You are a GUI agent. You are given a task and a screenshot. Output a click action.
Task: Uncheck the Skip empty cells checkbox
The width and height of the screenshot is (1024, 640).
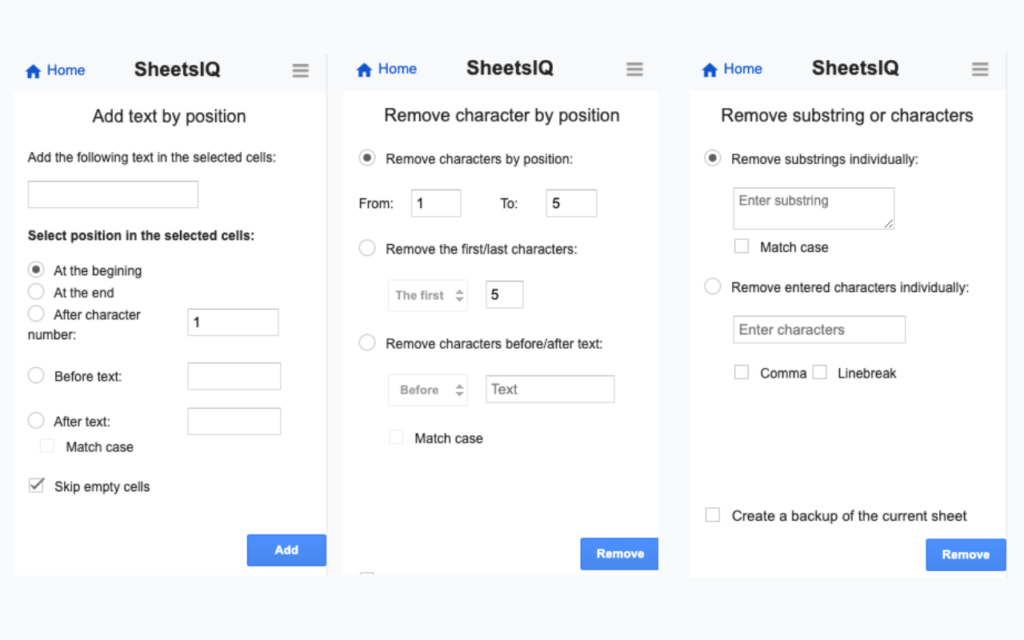coord(37,485)
